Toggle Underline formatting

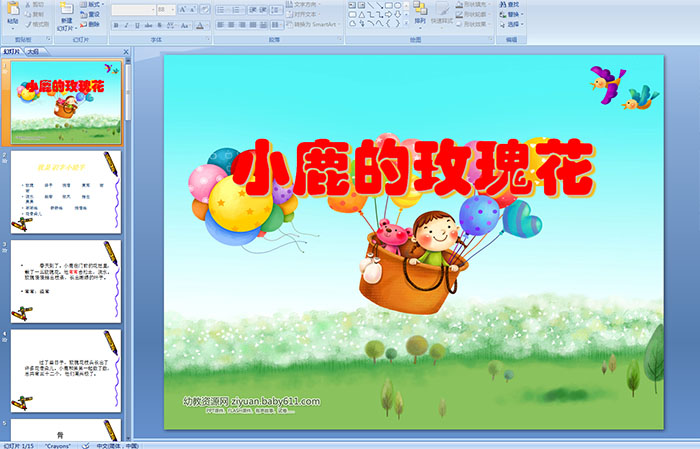(x=137, y=25)
